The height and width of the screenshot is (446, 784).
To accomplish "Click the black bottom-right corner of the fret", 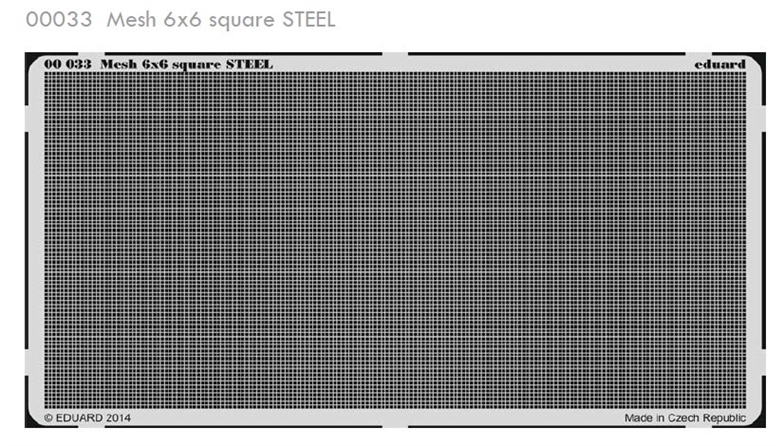I will coord(758,421).
